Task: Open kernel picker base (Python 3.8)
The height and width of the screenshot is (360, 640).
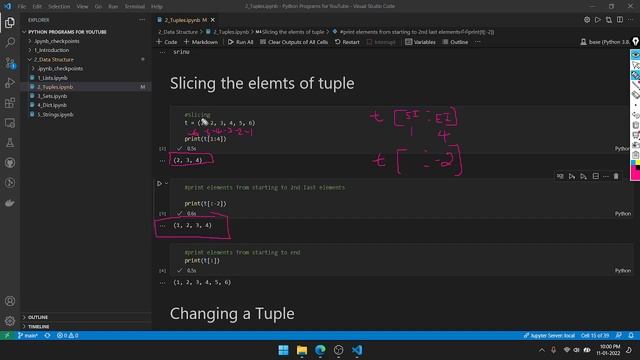Action: pos(606,42)
